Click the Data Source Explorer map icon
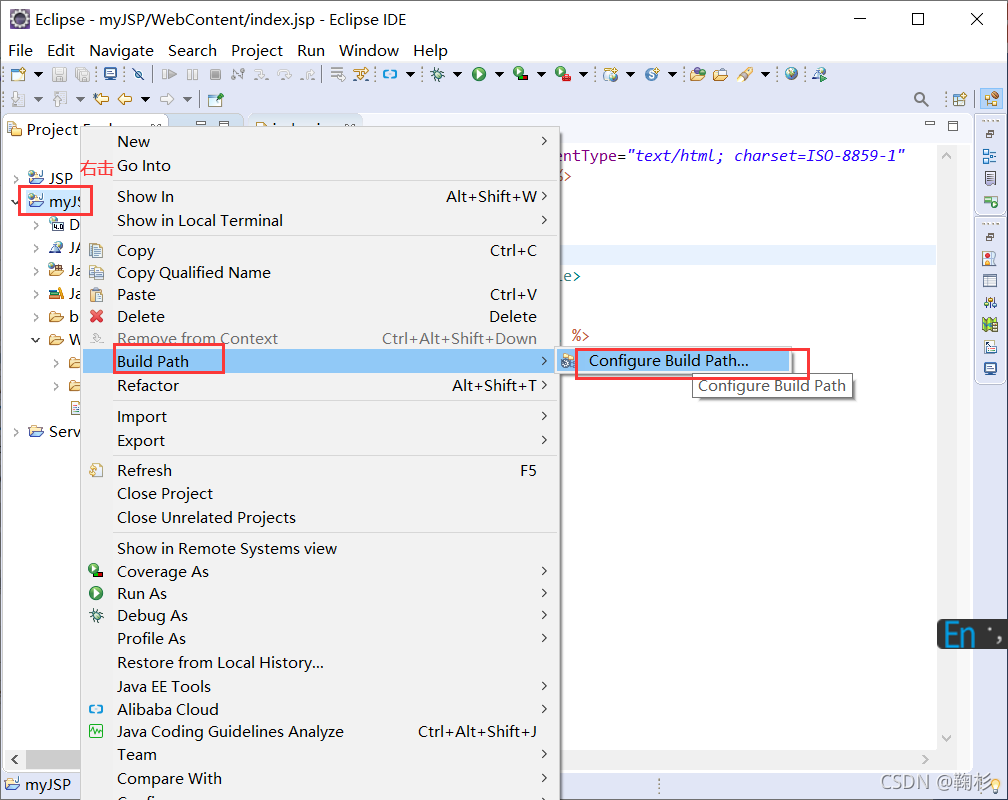1008x800 pixels. coord(990,325)
